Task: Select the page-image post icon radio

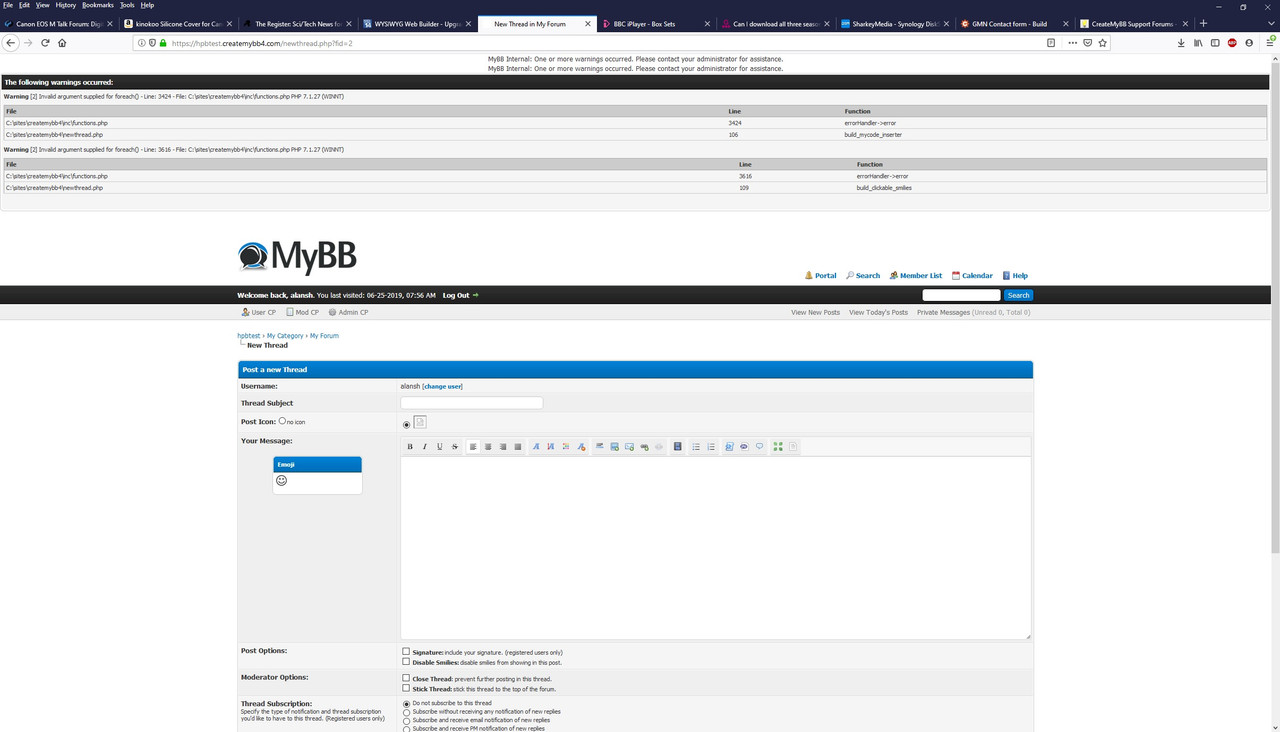Action: tap(406, 425)
